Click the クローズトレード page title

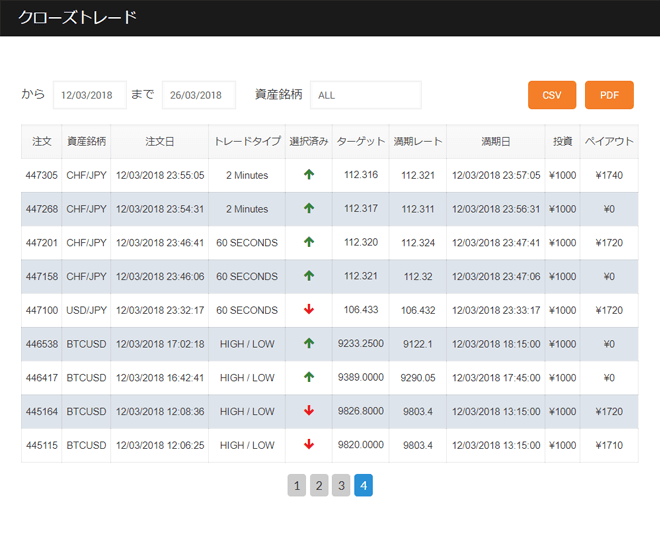pyautogui.click(x=77, y=17)
